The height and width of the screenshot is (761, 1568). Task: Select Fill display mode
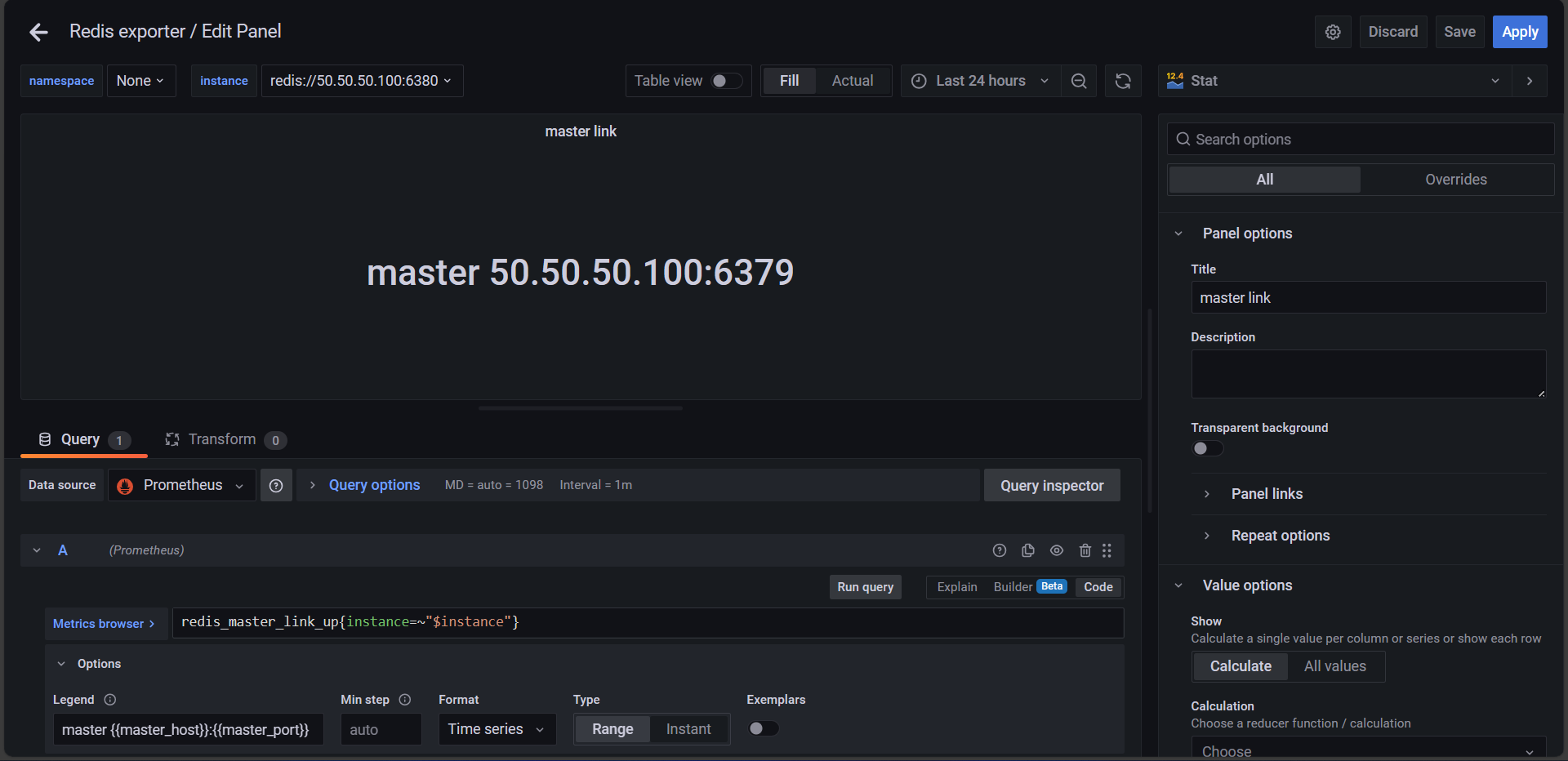pyautogui.click(x=789, y=81)
